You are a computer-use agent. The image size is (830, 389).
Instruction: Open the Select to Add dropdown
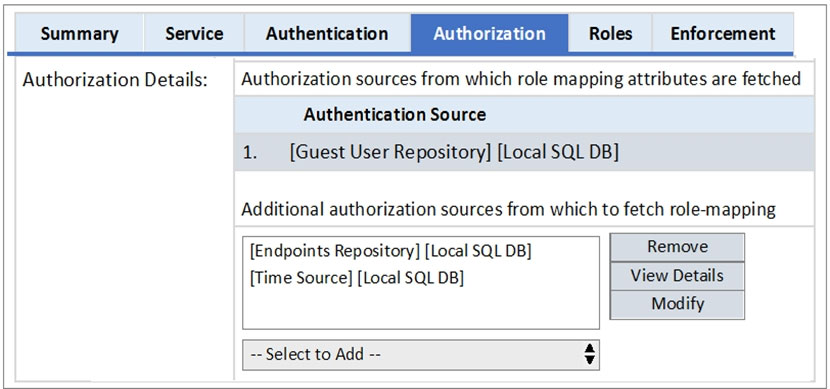(x=421, y=355)
